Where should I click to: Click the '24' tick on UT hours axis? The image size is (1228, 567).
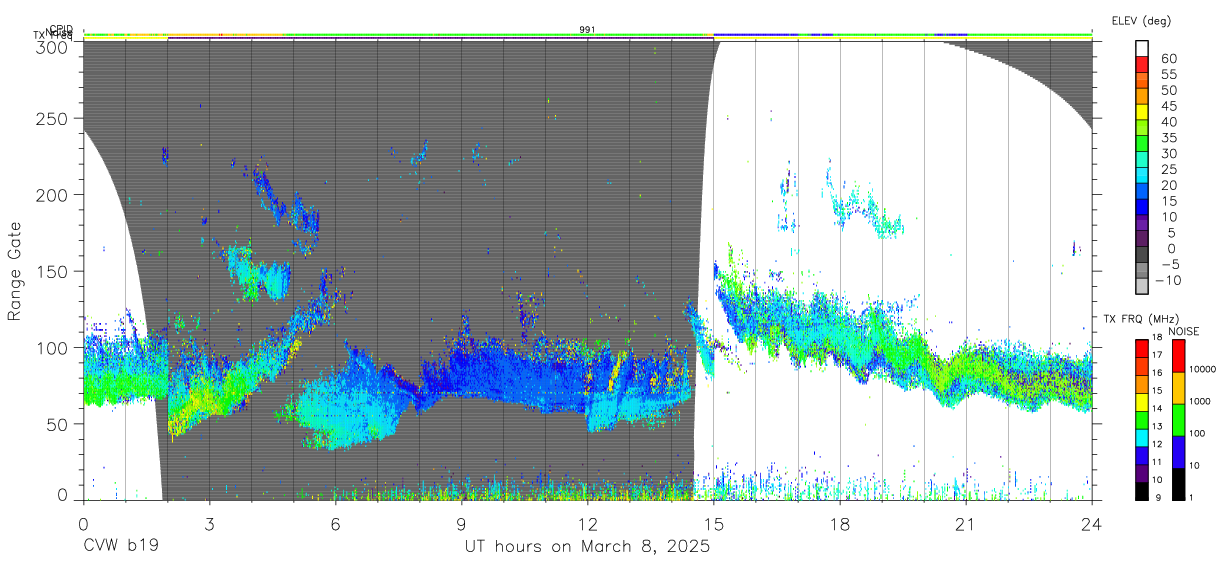click(1092, 524)
